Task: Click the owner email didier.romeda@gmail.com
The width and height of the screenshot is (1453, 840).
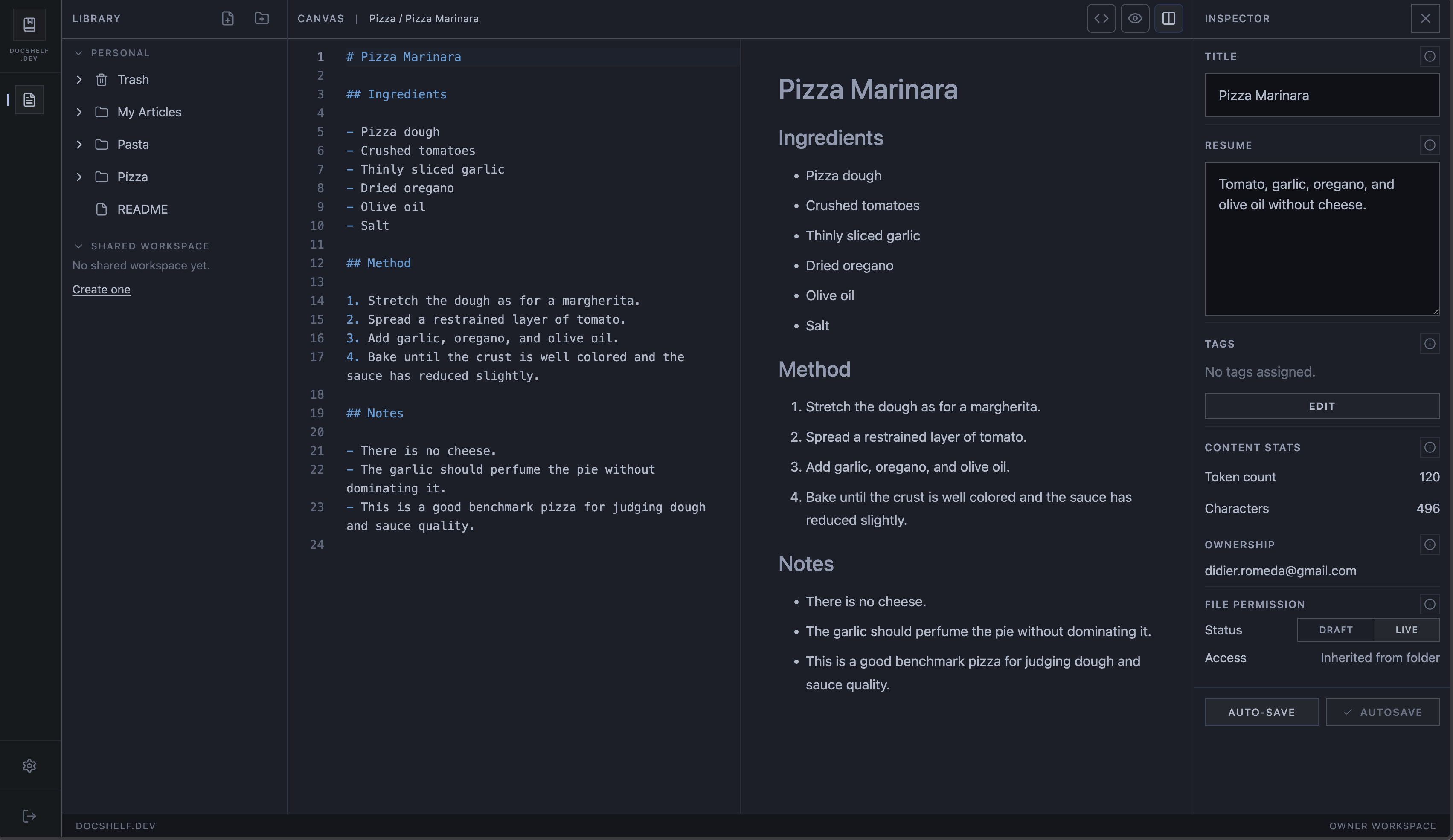Action: click(1280, 571)
